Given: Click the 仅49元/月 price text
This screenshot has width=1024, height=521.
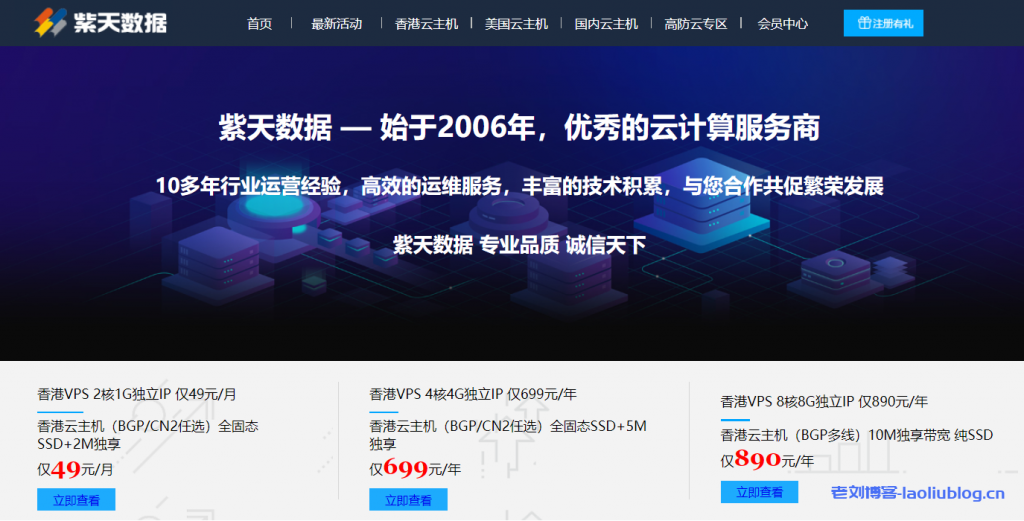Looking at the screenshot, I should click(75, 469).
